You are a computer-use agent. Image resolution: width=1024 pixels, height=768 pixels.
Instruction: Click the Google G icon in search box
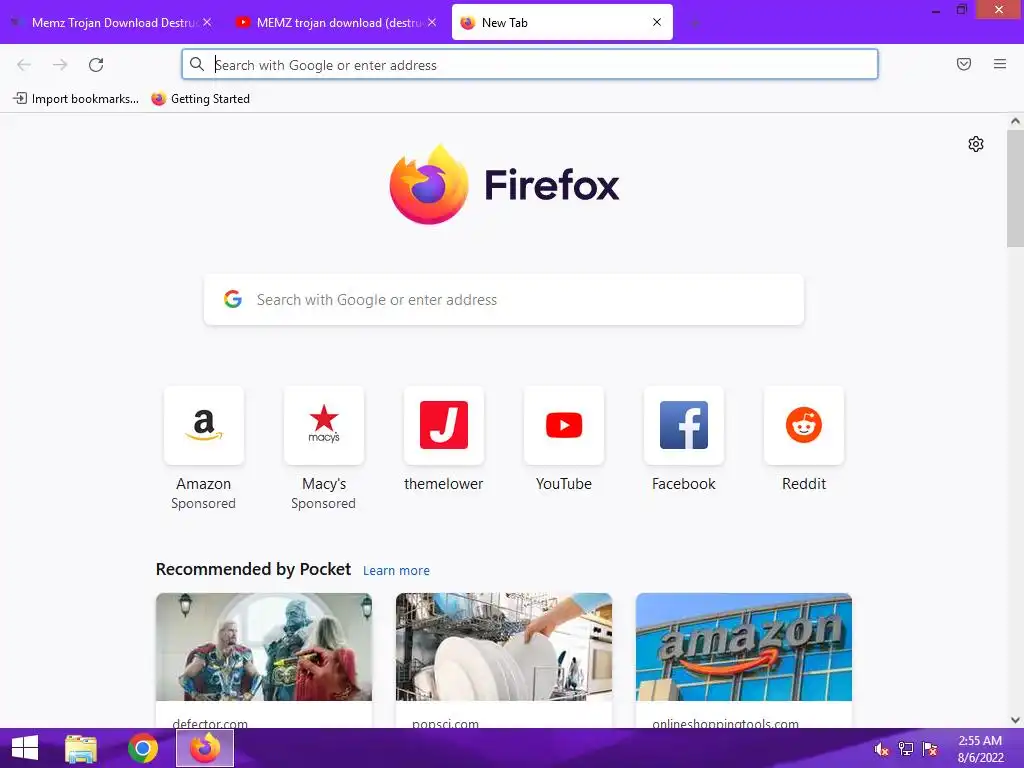pyautogui.click(x=232, y=299)
